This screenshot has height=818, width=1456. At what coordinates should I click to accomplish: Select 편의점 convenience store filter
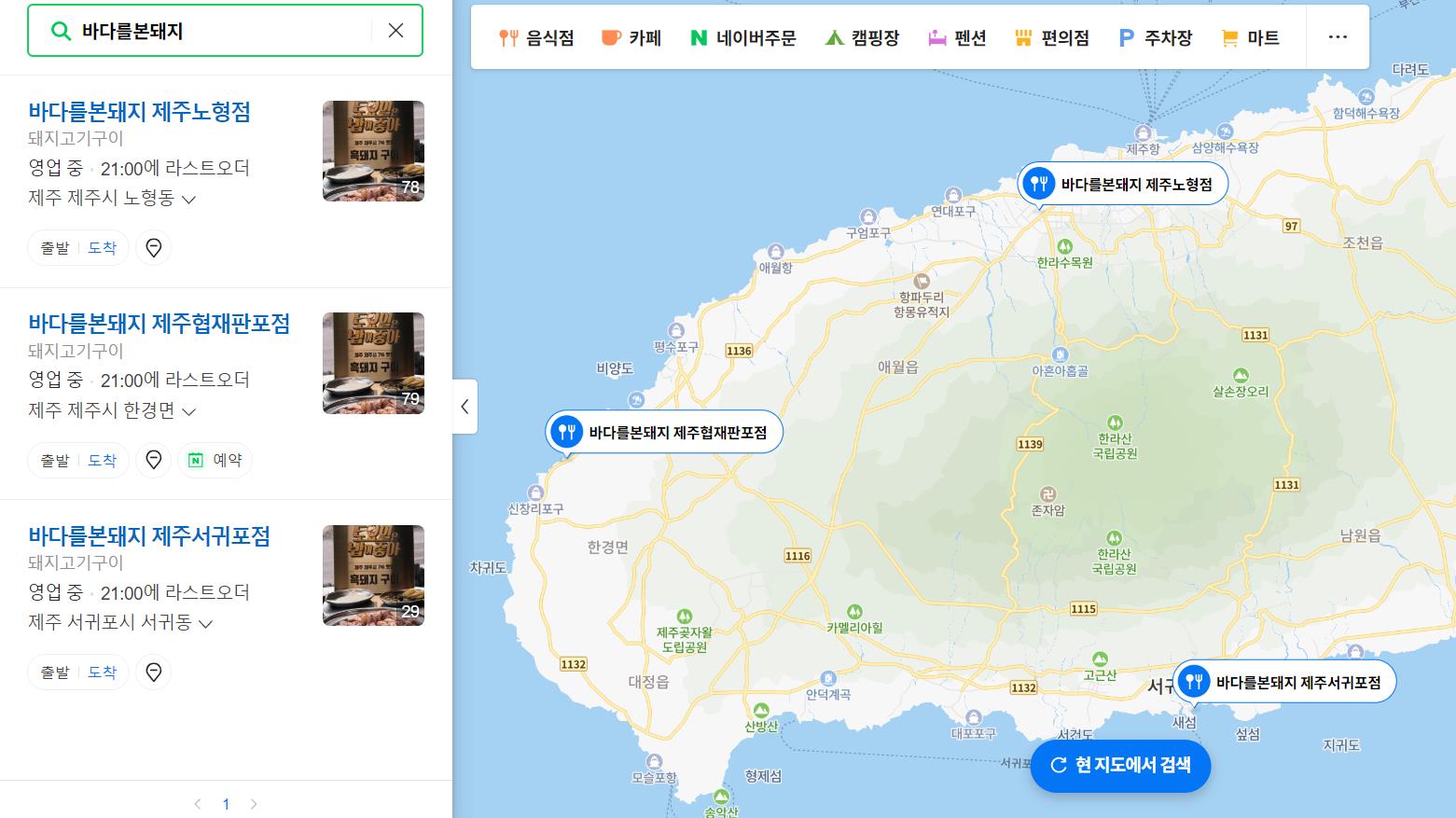(x=1052, y=38)
